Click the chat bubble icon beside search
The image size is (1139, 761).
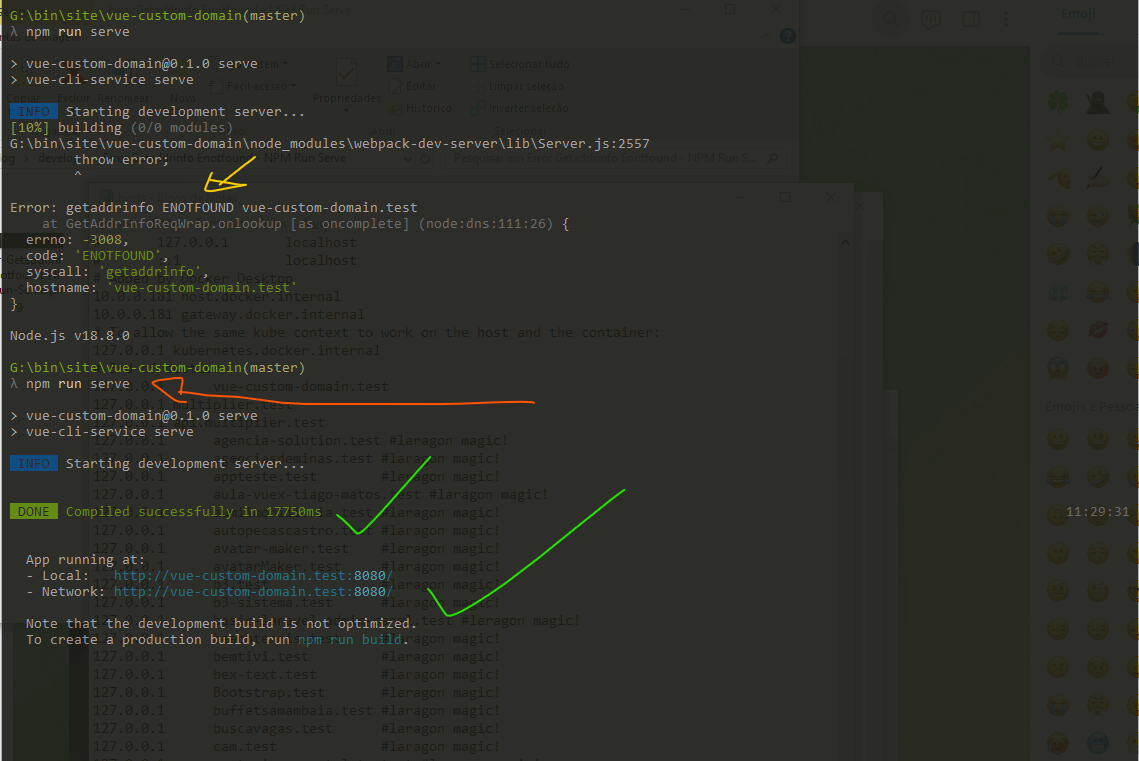pos(930,19)
